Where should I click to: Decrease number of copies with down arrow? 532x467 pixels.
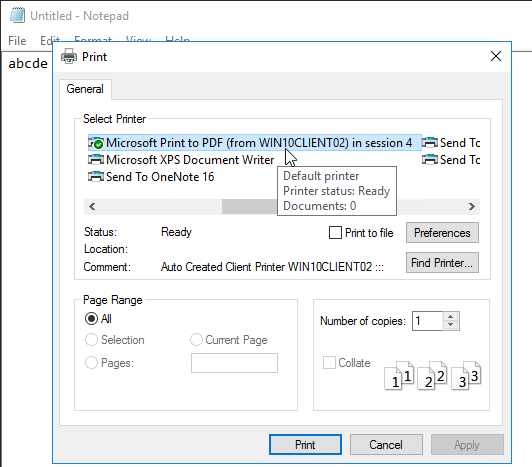(451, 325)
